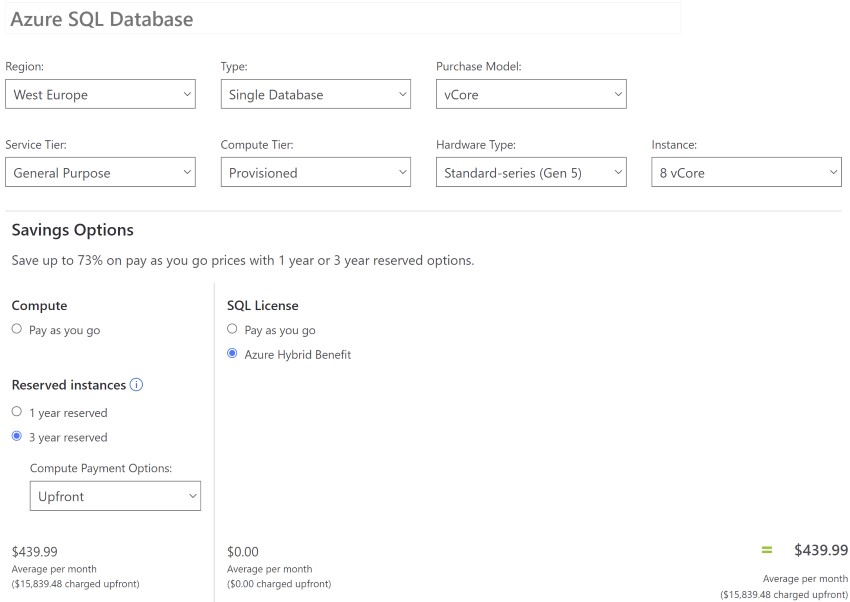The image size is (850, 602).
Task: Open the Purchase Model vCore dropdown
Action: (531, 95)
